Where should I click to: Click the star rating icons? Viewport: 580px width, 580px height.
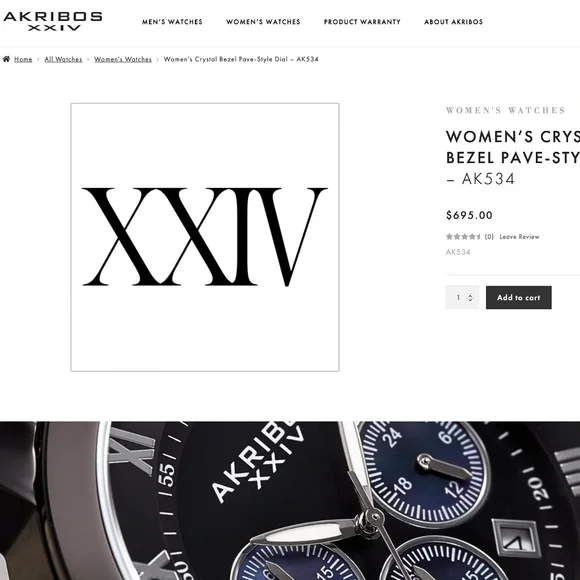click(x=463, y=237)
